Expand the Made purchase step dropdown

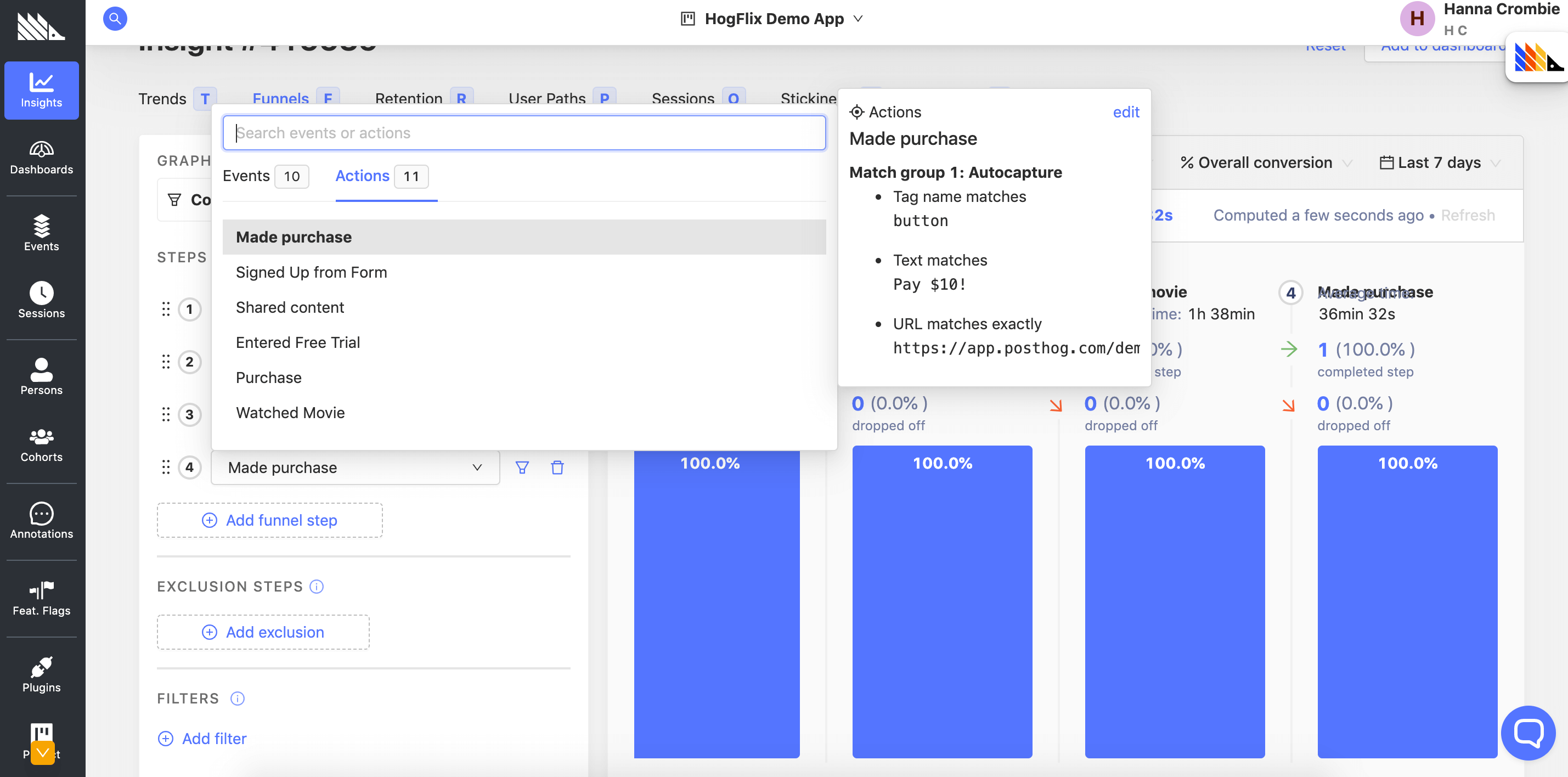[x=355, y=468]
